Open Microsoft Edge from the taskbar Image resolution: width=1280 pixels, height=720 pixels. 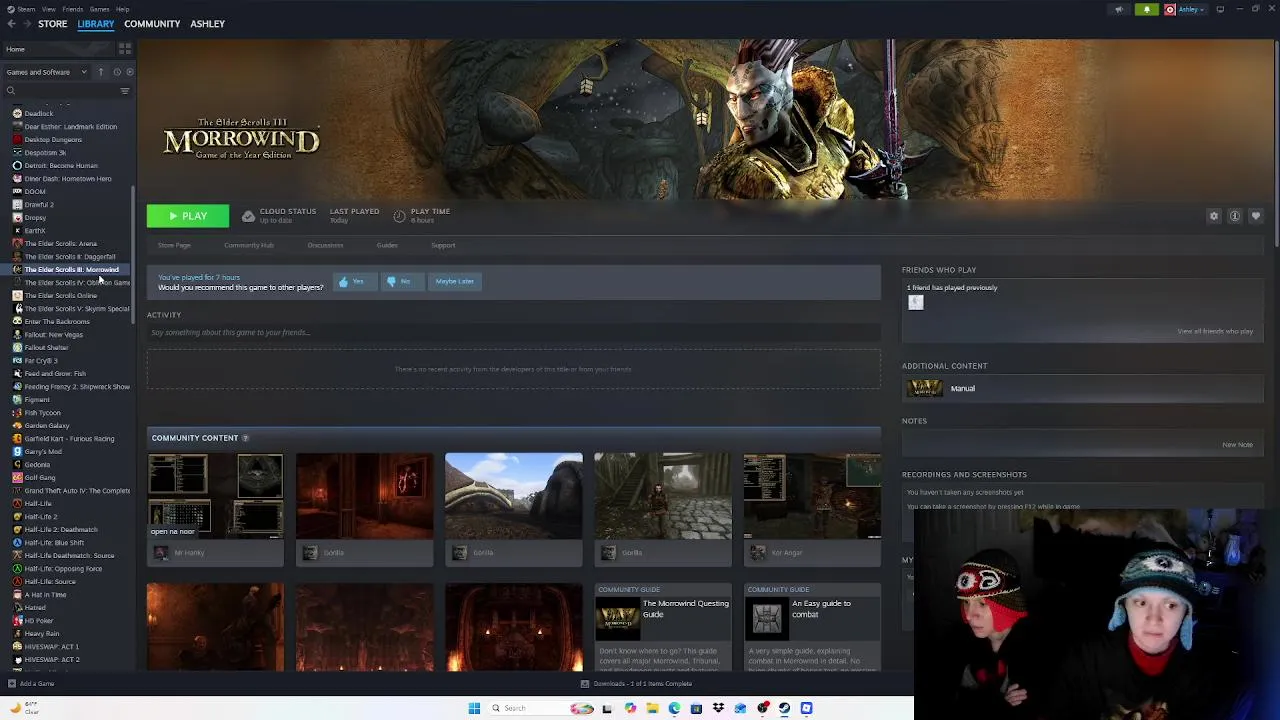(x=674, y=708)
